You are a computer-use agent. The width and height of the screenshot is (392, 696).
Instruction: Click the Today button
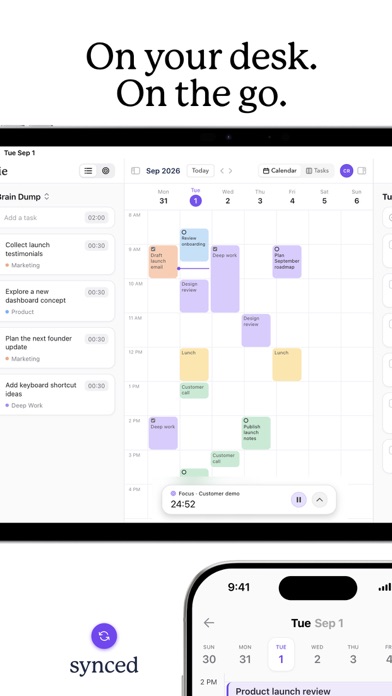(x=200, y=171)
